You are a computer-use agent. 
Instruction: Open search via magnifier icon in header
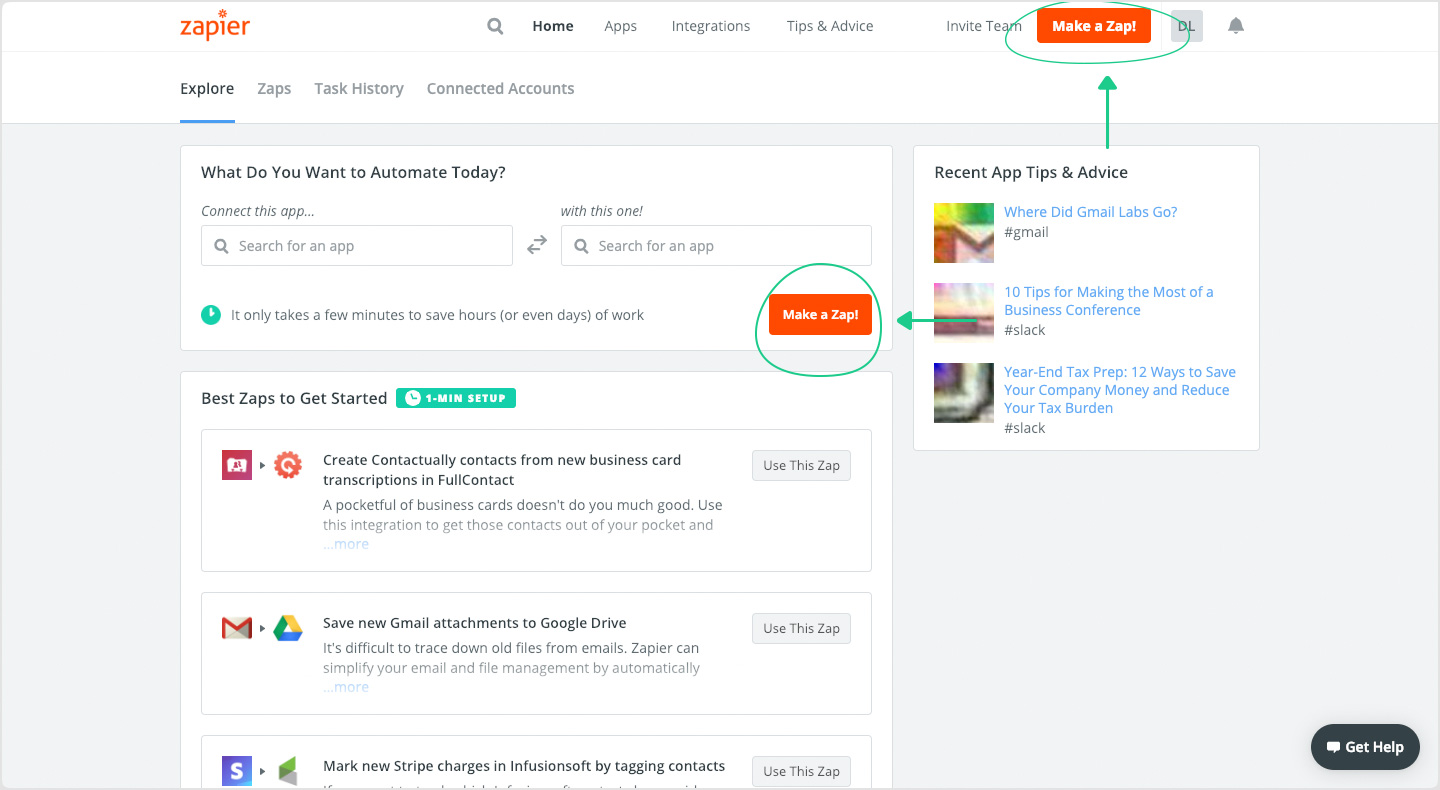(x=495, y=26)
